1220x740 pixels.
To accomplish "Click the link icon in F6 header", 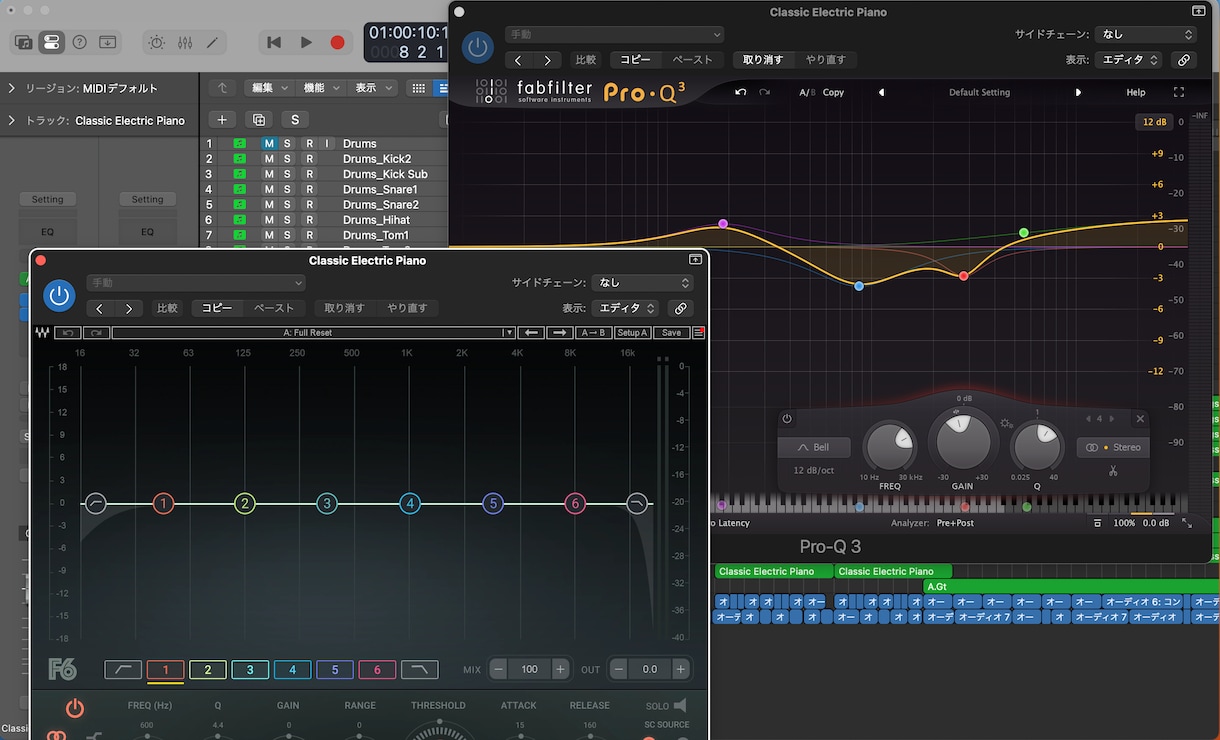I will [681, 308].
